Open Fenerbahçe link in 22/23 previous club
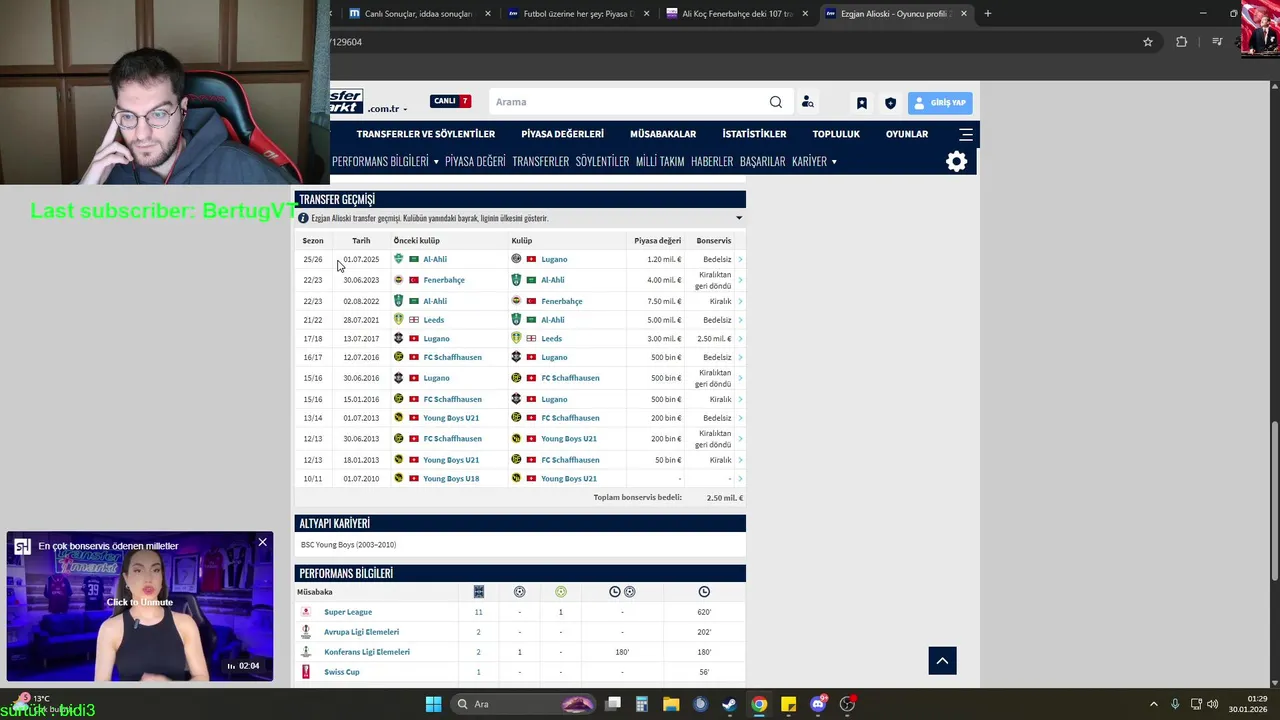 (x=444, y=280)
